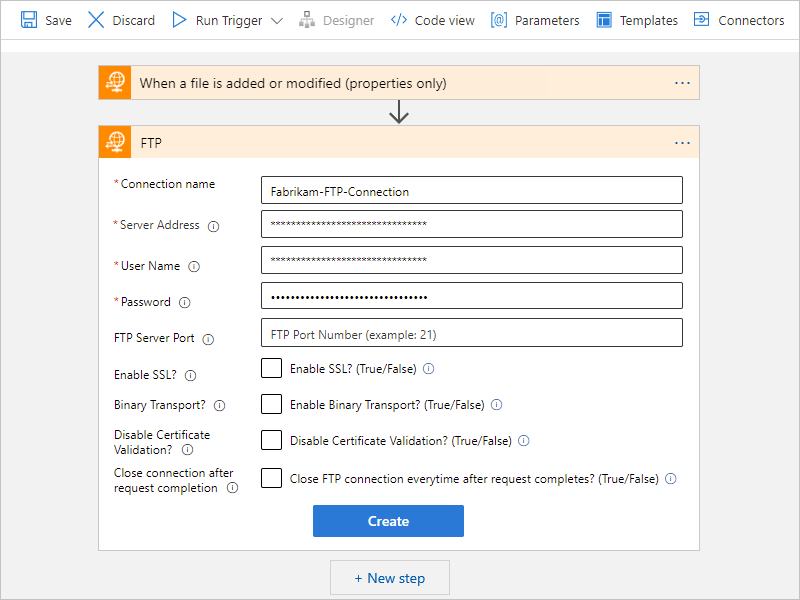Expand the Run Trigger dropdown arrow
This screenshot has height=600, width=800.
click(x=277, y=21)
